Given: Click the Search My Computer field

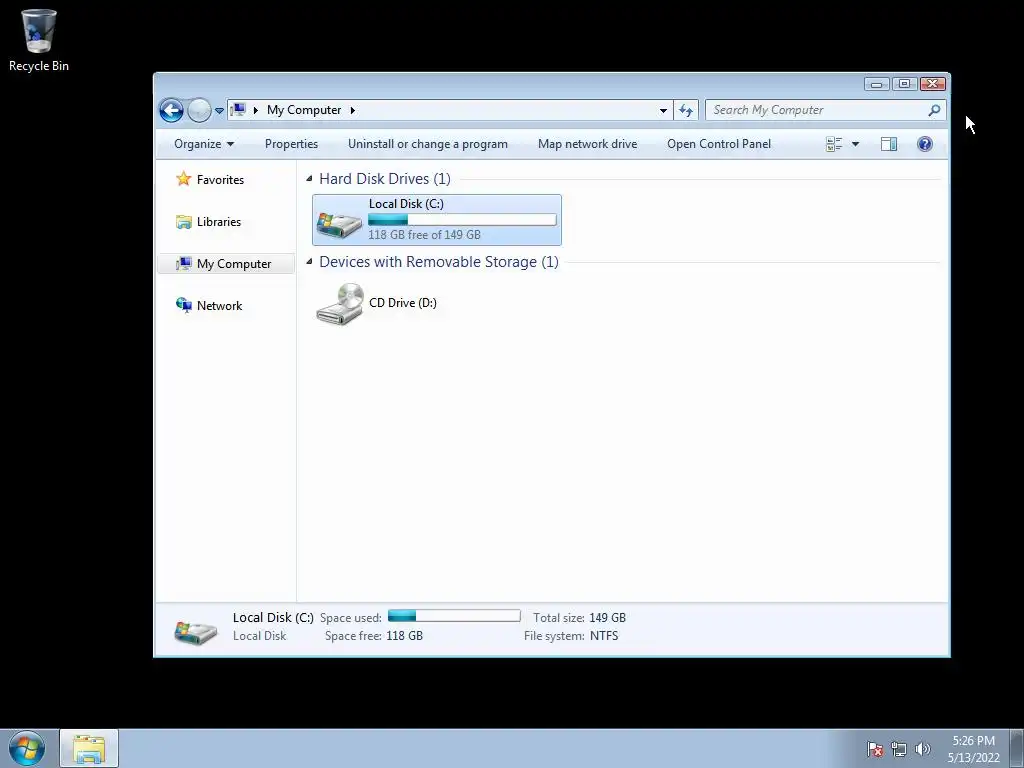Looking at the screenshot, I should point(825,110).
